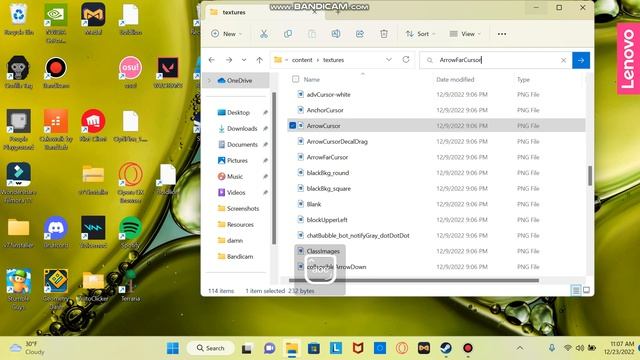Expand the OneDrive tree node

click(x=210, y=81)
